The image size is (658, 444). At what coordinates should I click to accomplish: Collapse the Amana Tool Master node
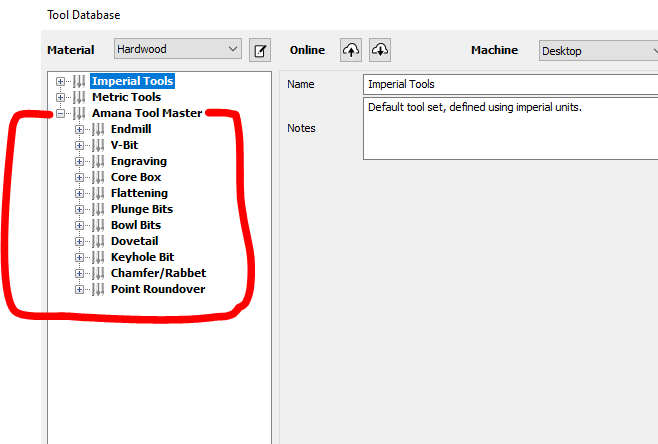tap(60, 113)
